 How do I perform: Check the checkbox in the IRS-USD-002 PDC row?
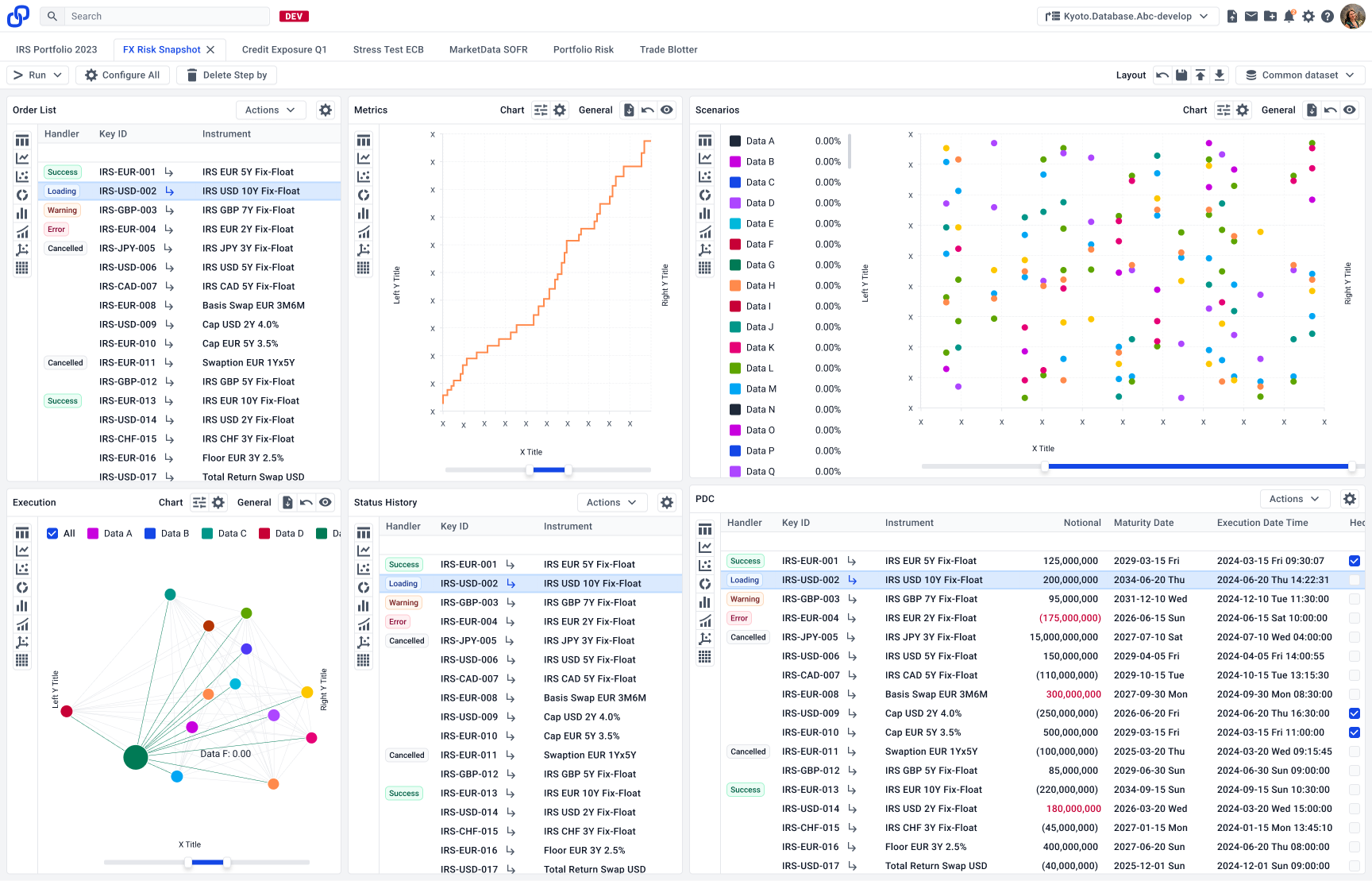click(x=1355, y=580)
